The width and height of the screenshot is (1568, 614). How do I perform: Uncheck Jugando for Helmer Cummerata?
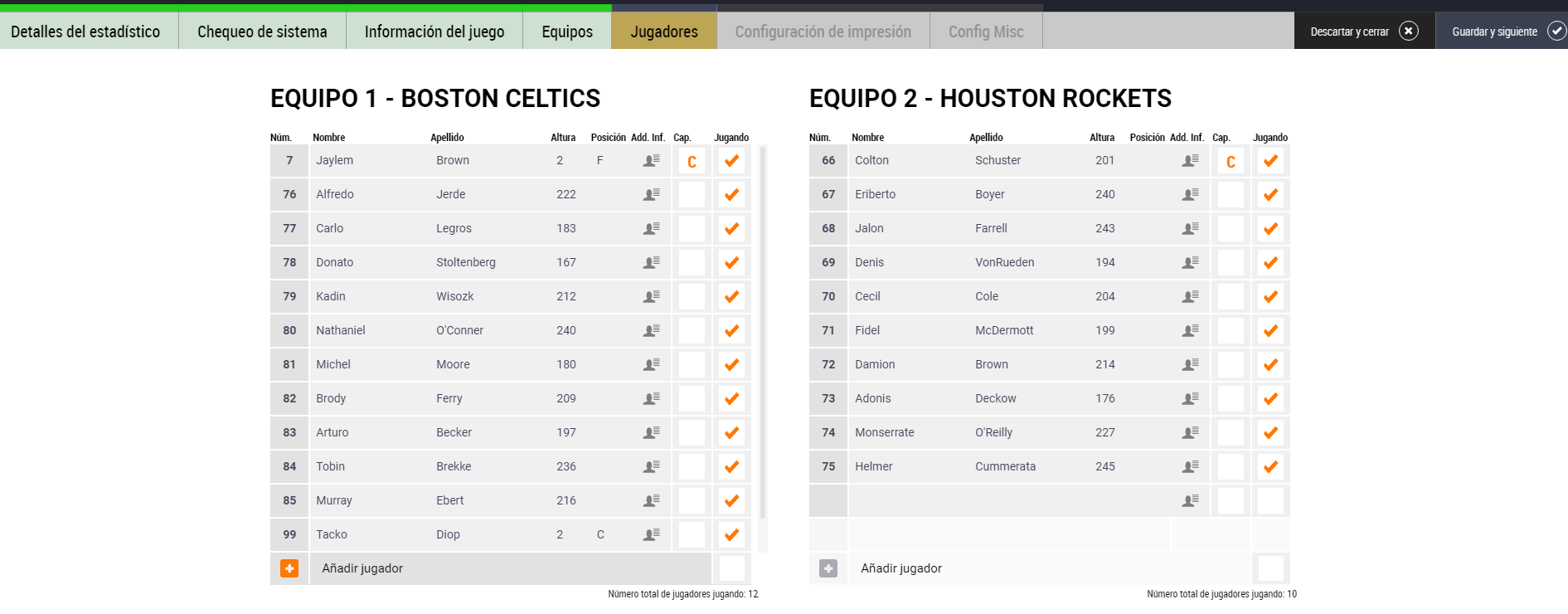click(1270, 466)
